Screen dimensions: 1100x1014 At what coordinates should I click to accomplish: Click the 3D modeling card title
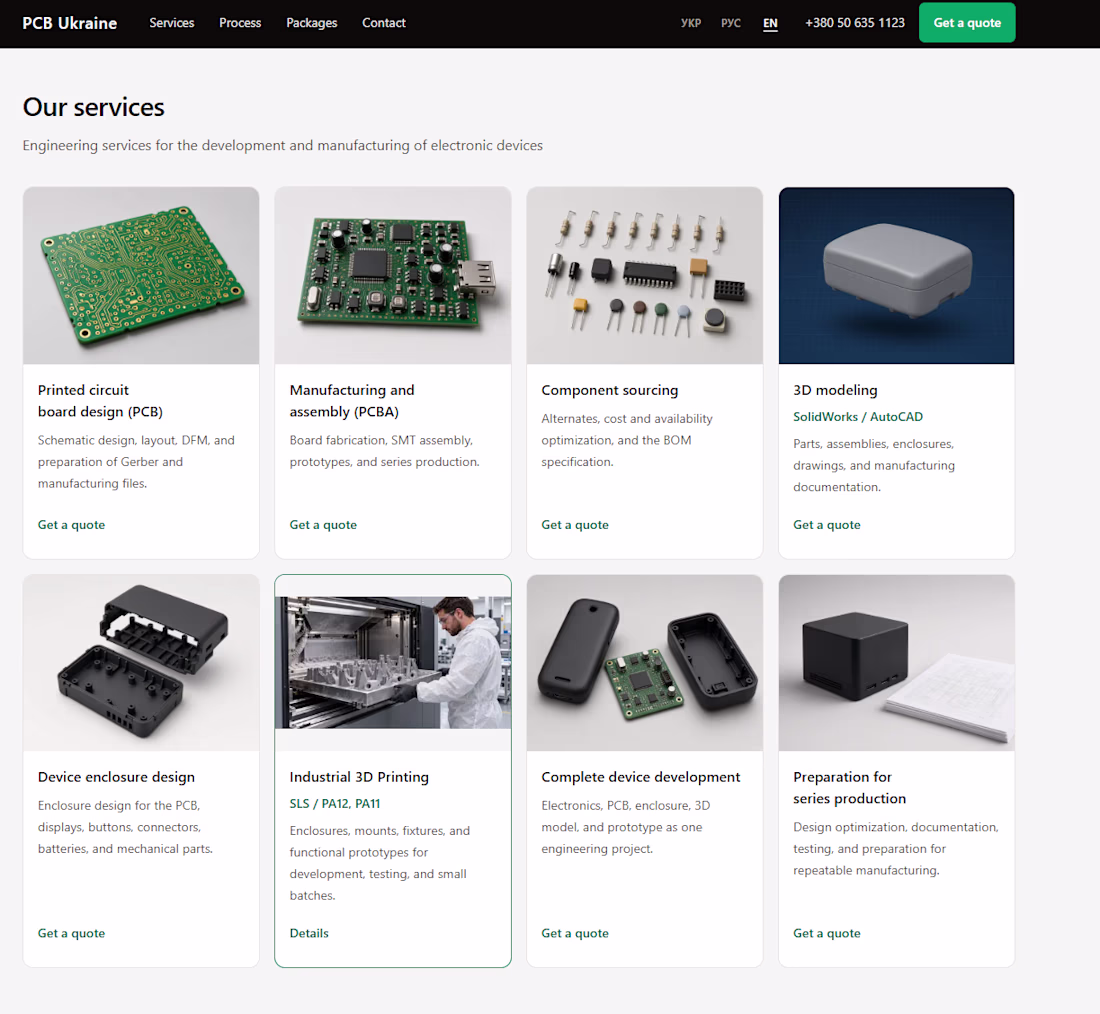[836, 390]
